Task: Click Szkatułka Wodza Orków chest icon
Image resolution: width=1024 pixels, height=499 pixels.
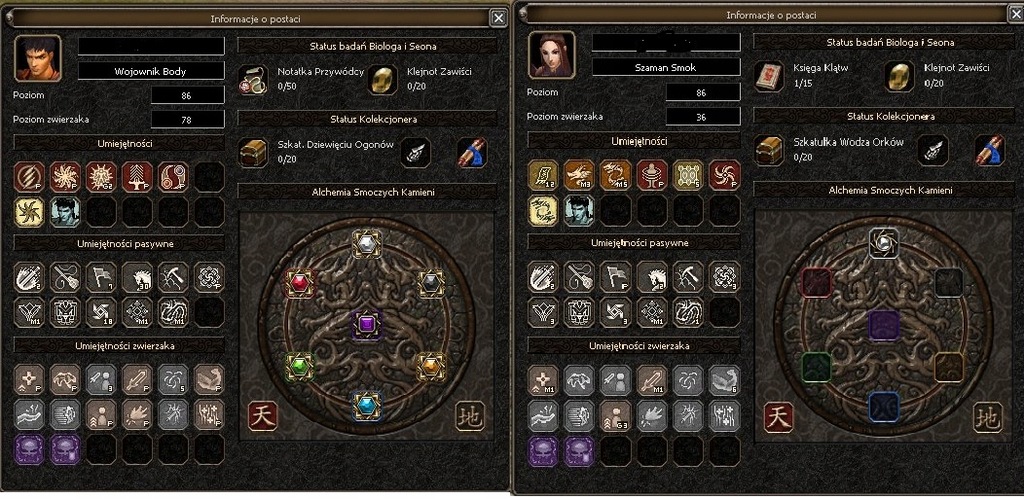Action: [x=769, y=150]
